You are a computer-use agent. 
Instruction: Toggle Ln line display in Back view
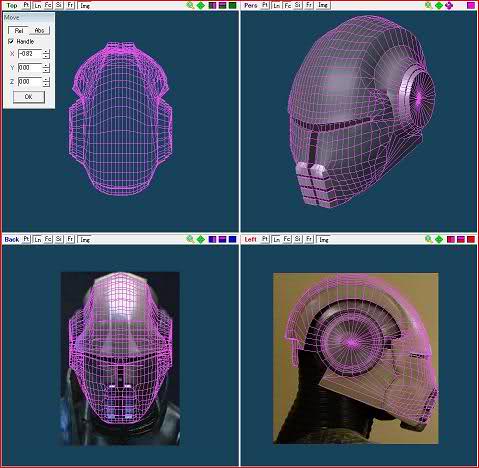tap(38, 239)
